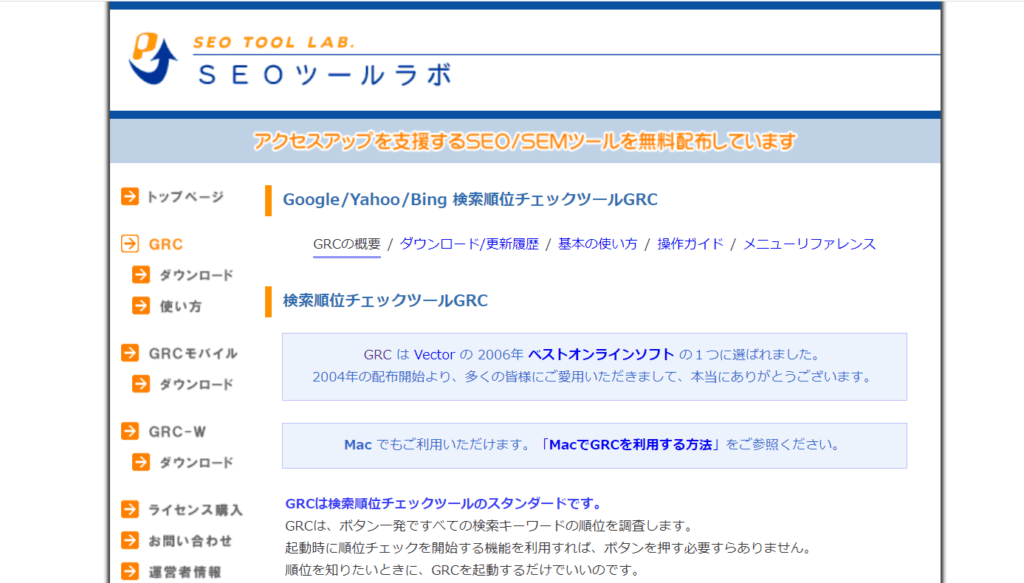Open the 基本の使い方 link

598,244
